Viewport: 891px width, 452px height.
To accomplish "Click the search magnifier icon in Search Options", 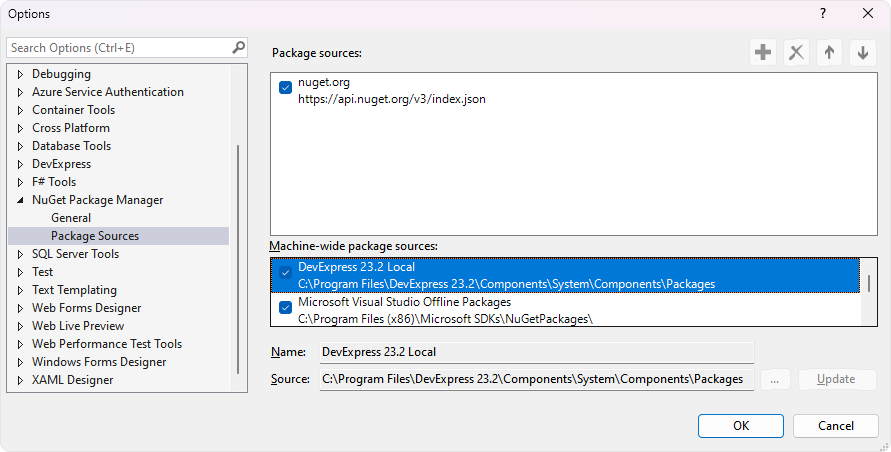I will [x=239, y=47].
